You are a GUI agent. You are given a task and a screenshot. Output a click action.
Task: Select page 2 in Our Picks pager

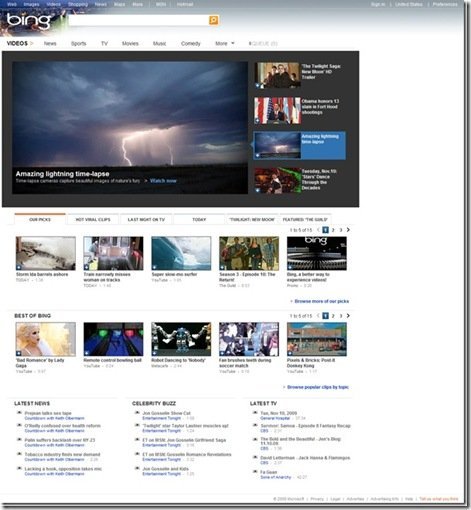[333, 230]
